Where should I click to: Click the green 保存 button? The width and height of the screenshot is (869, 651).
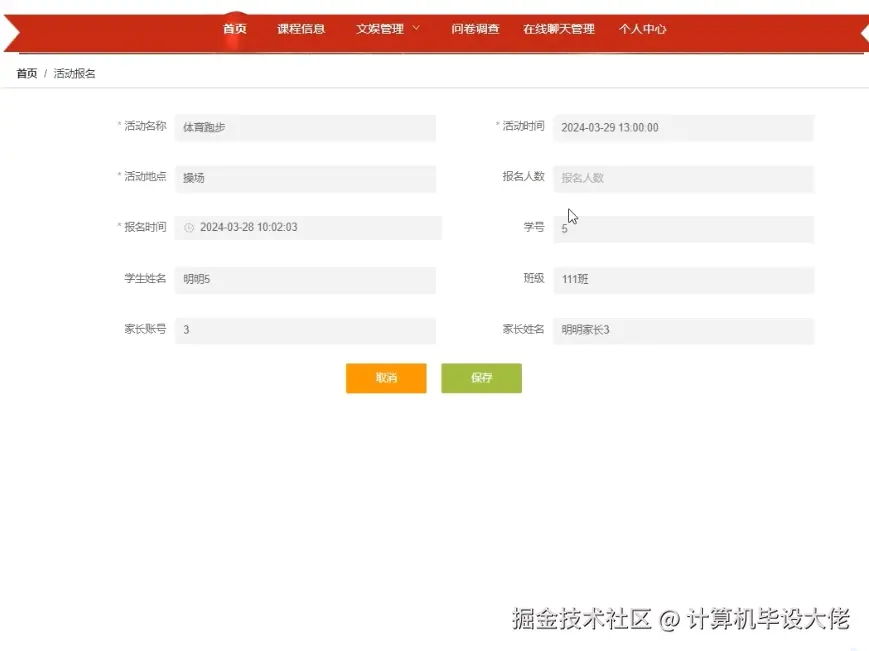click(x=481, y=378)
